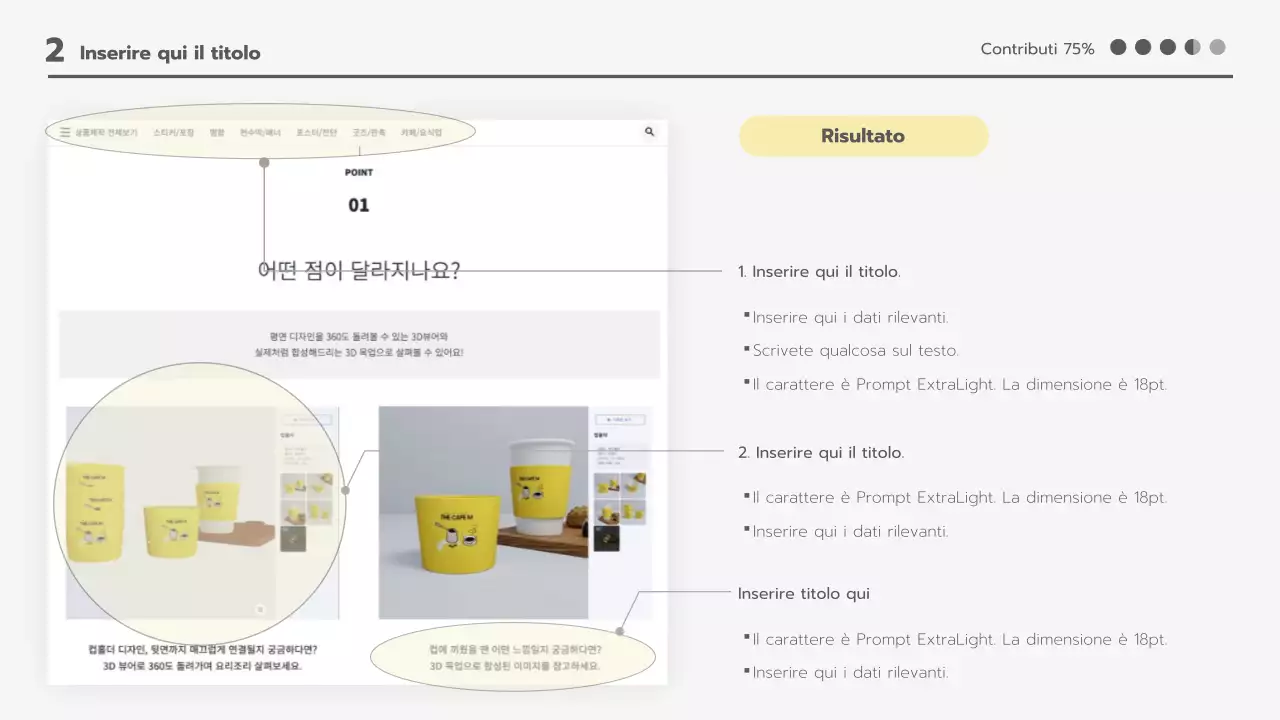Click the button above the right mockup thumbnails
The image size is (1280, 720).
pos(619,420)
